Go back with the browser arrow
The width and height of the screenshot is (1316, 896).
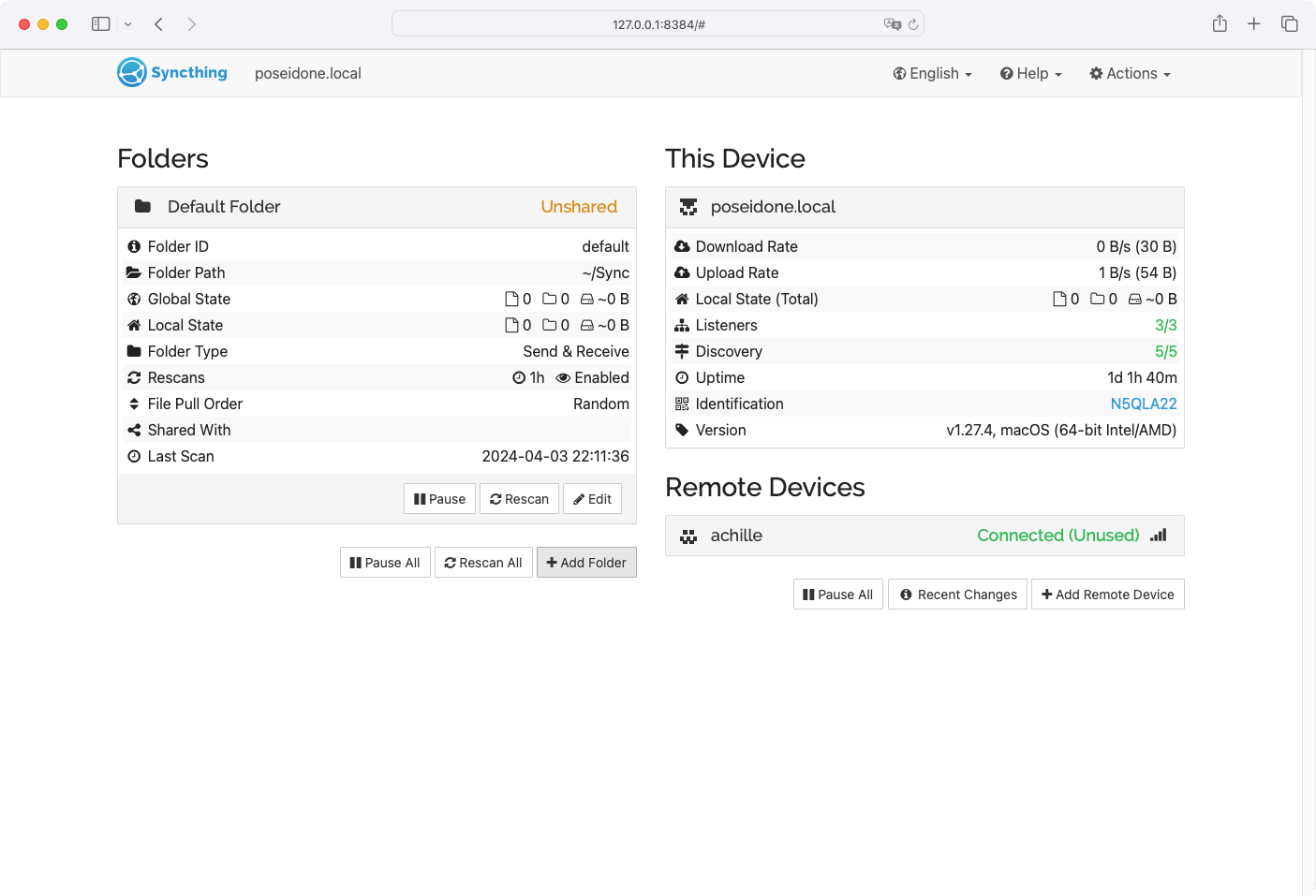click(159, 24)
